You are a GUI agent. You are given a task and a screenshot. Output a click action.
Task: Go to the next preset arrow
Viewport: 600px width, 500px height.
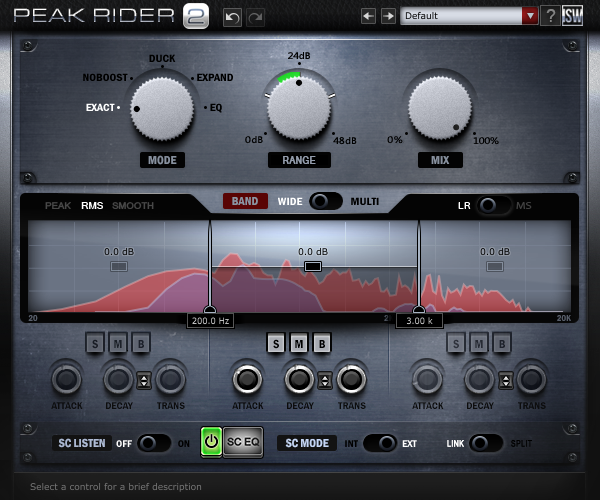(388, 16)
